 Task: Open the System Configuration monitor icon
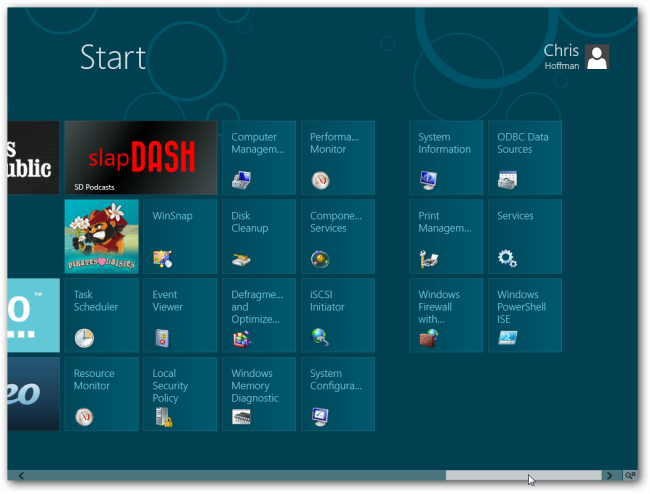coord(320,417)
